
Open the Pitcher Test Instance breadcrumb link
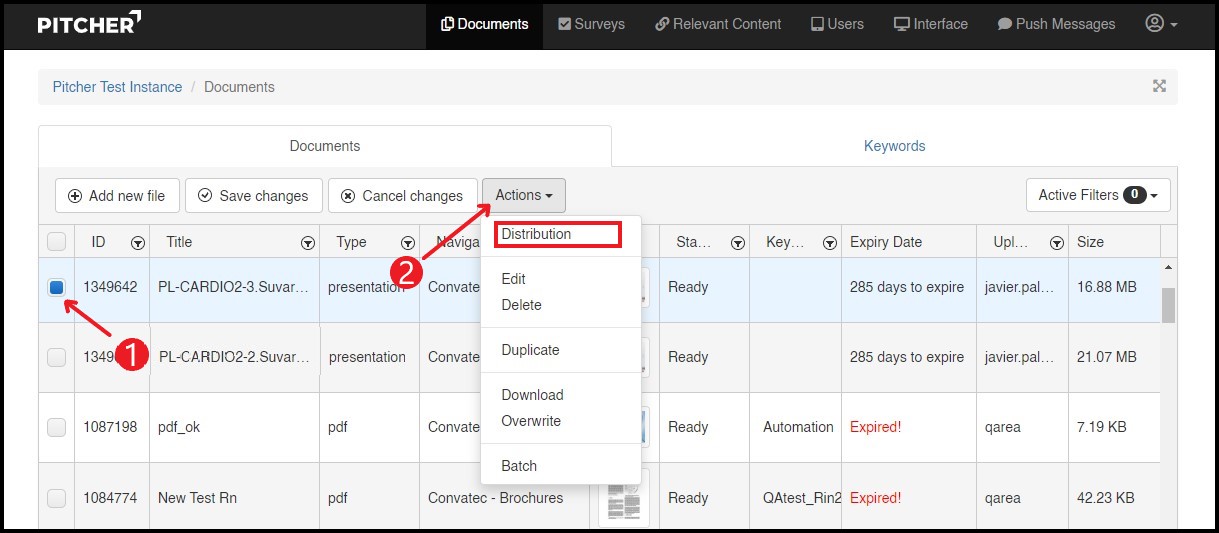tap(117, 87)
